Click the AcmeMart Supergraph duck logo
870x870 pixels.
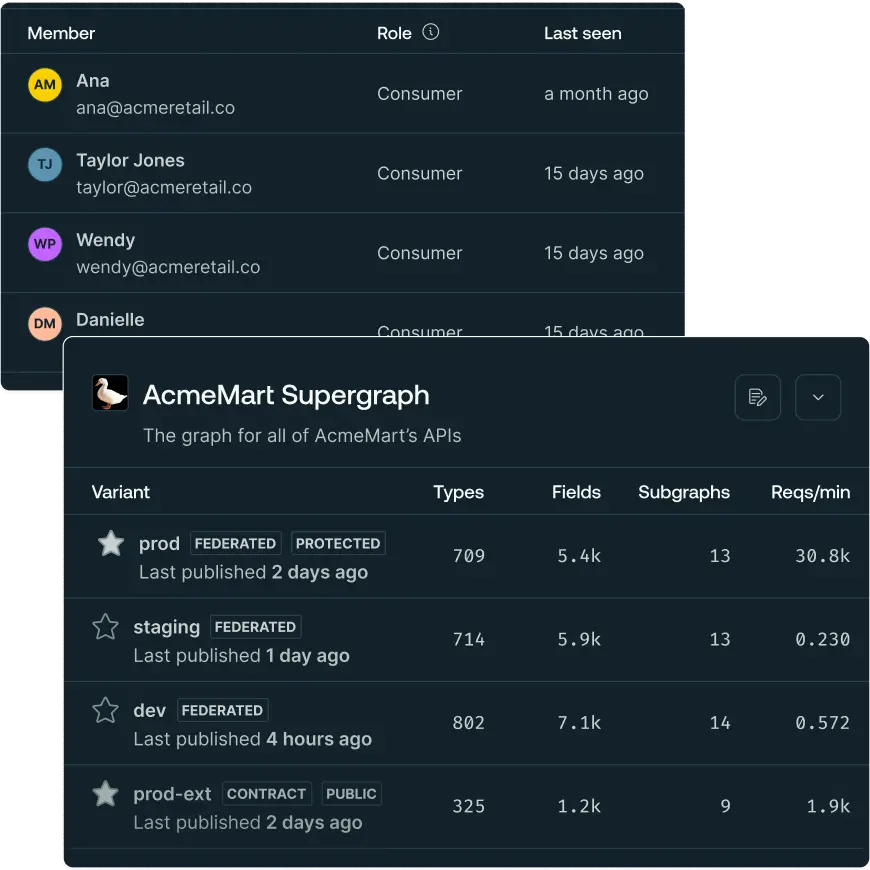coord(110,393)
